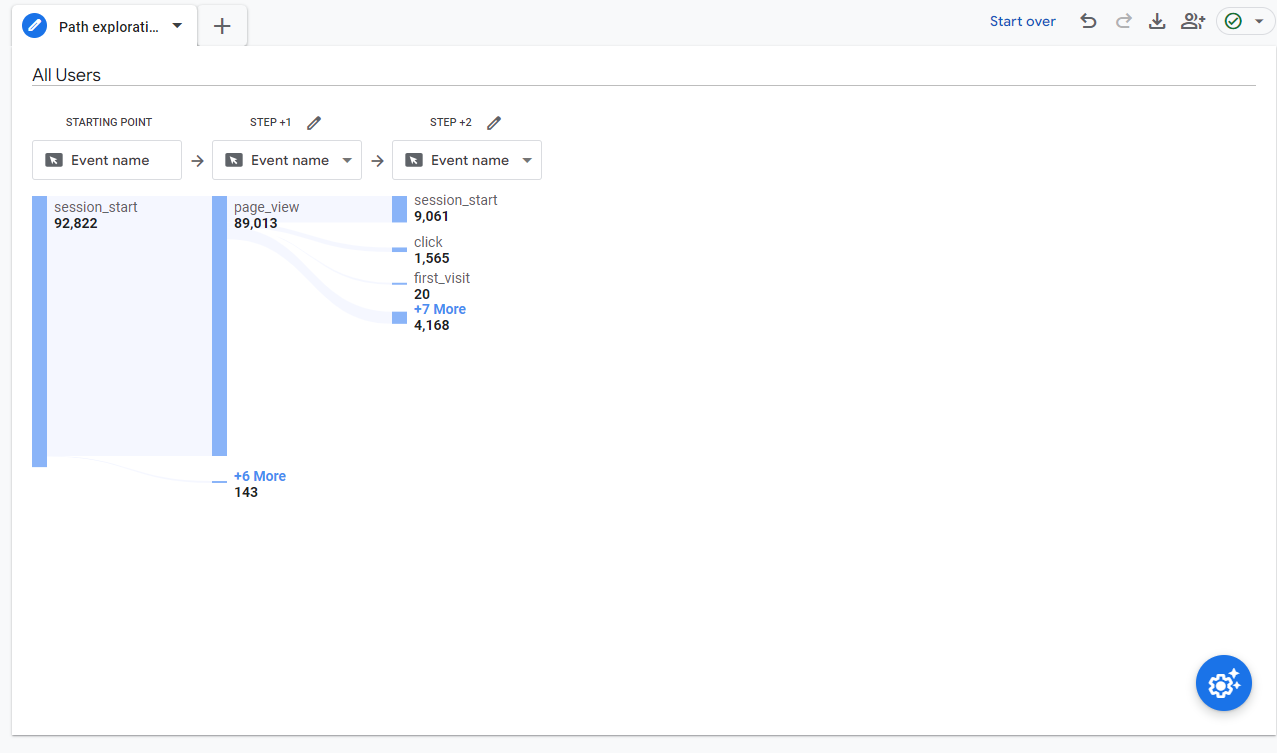Add a new tab with plus
1277x753 pixels.
tap(222, 26)
